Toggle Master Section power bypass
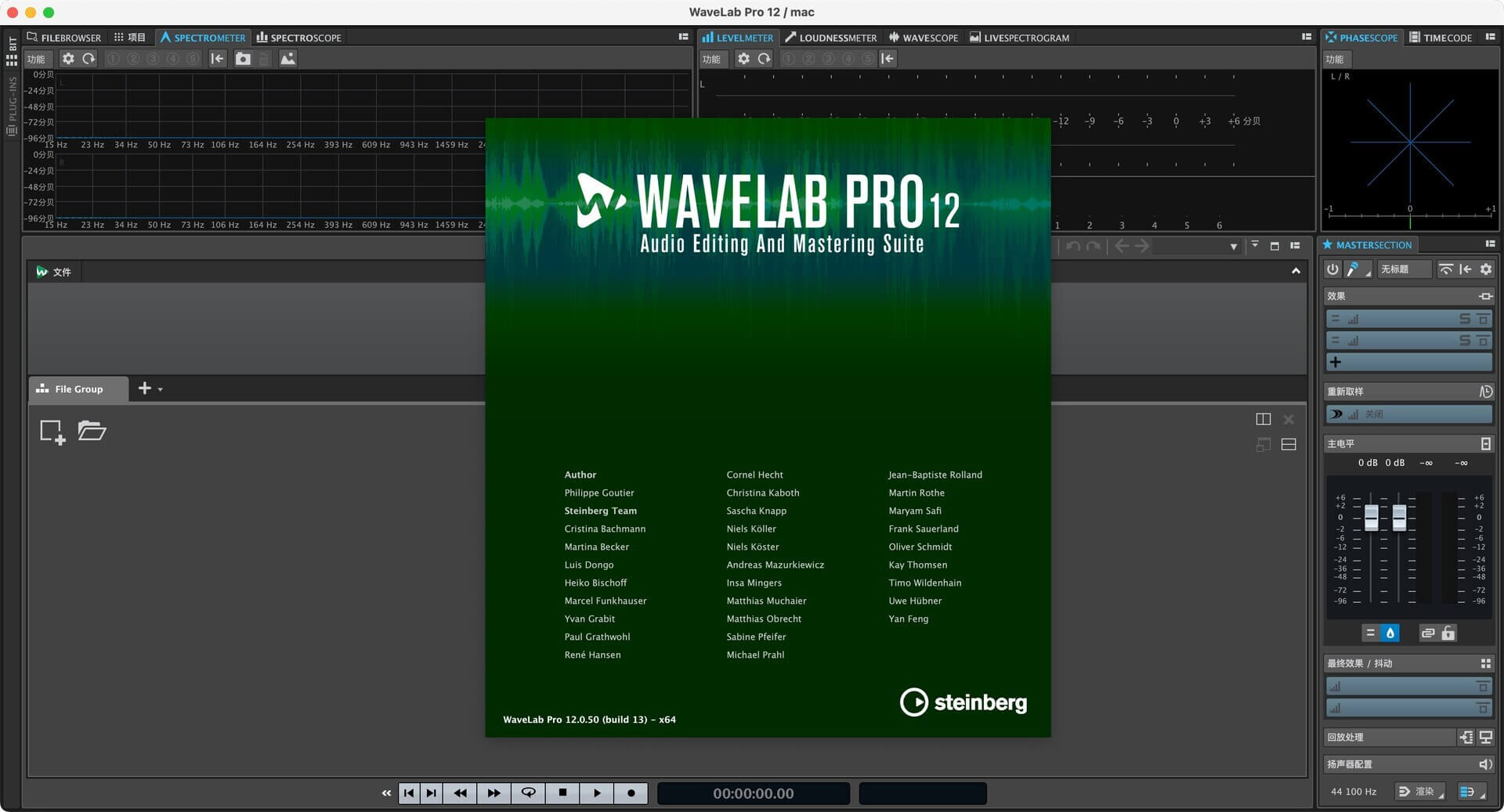1504x812 pixels. (x=1332, y=269)
